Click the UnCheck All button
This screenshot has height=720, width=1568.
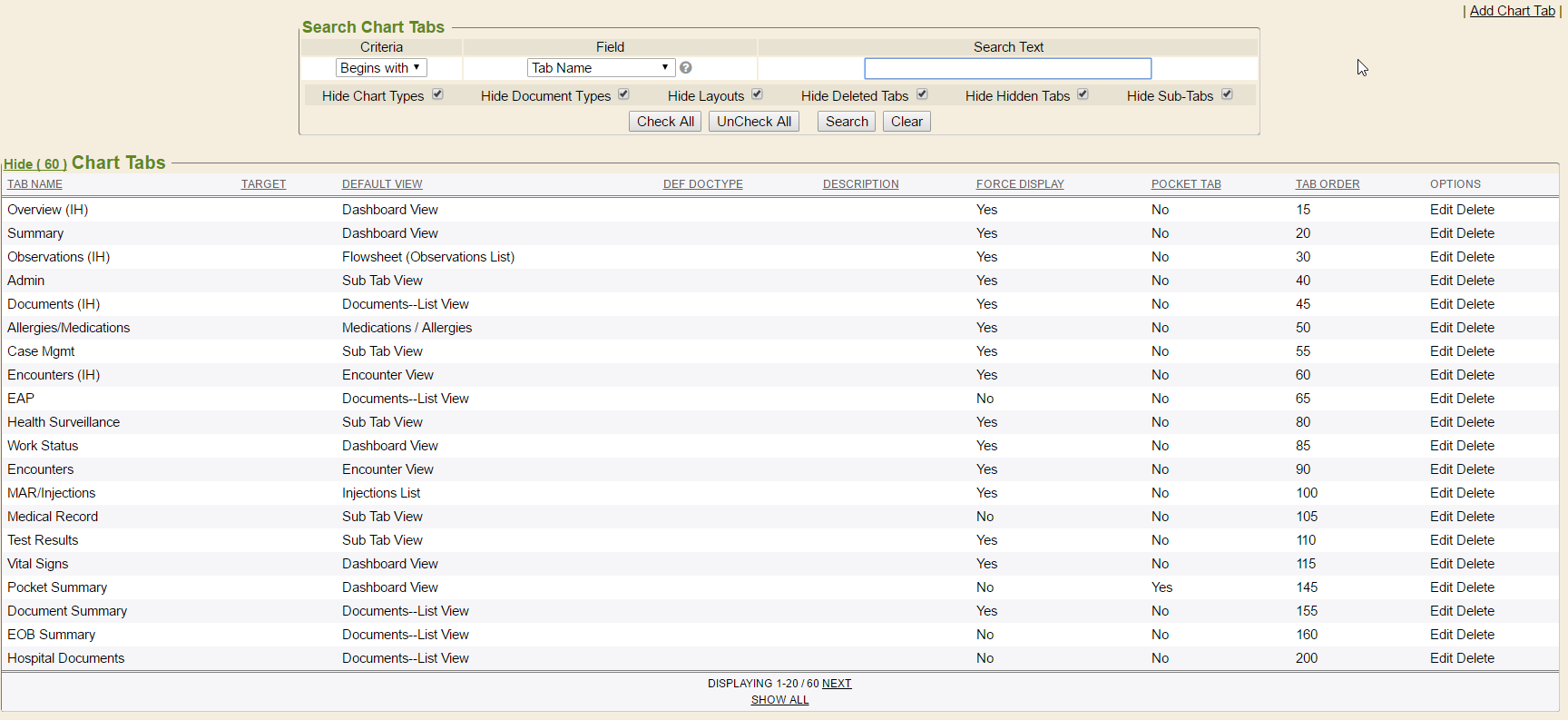coord(753,122)
